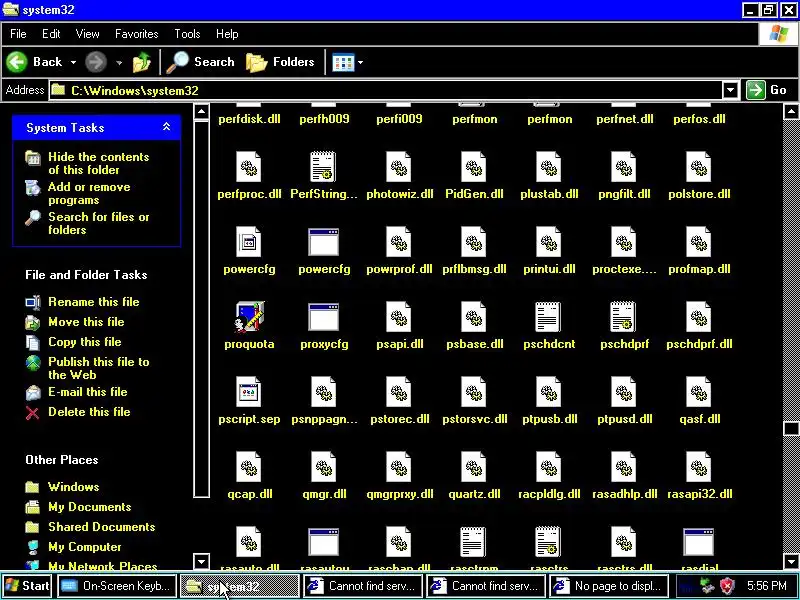Click the qcap.dll file name
The image size is (800, 600).
pyautogui.click(x=249, y=494)
